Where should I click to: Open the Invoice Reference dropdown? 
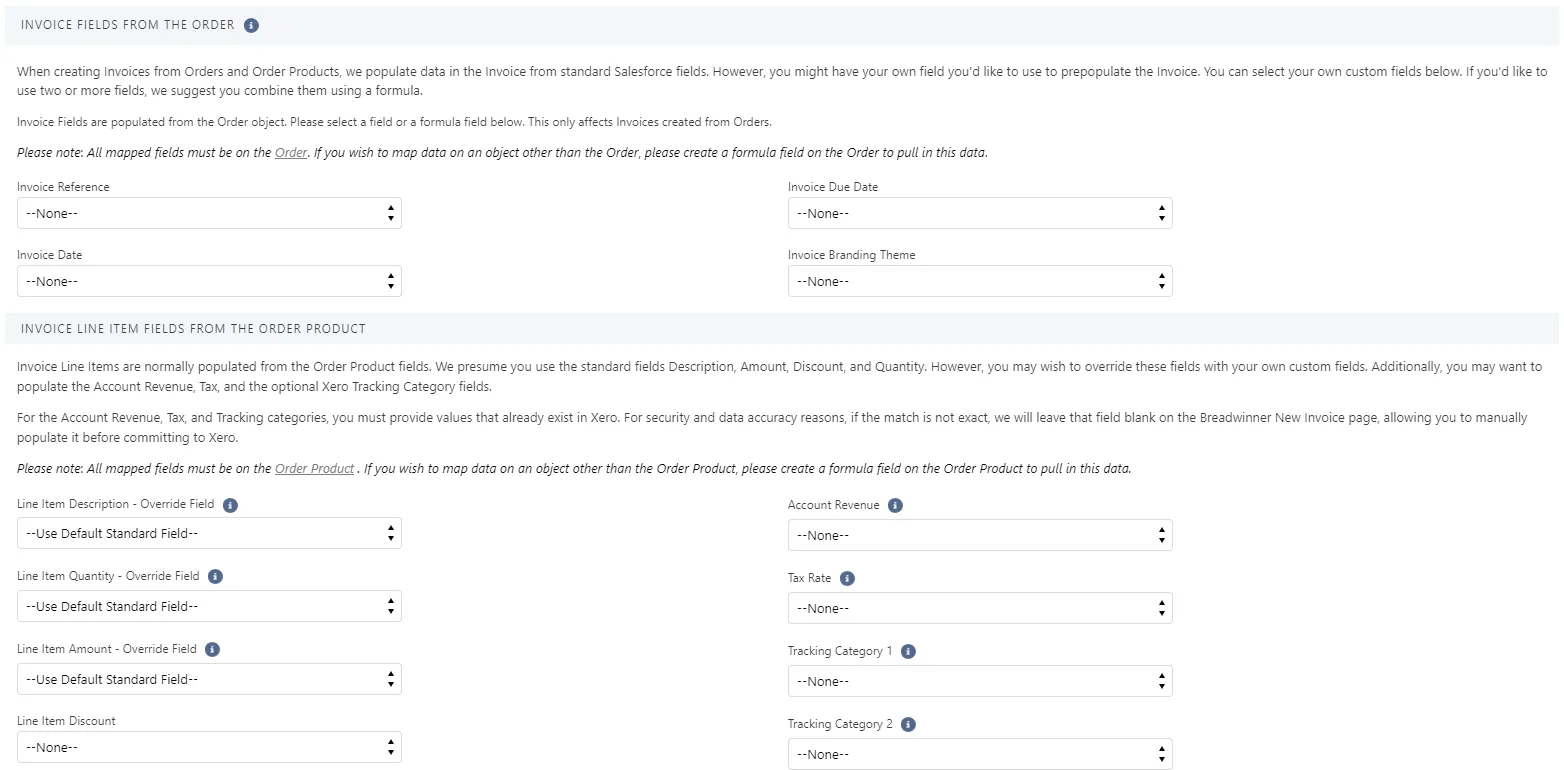(209, 213)
